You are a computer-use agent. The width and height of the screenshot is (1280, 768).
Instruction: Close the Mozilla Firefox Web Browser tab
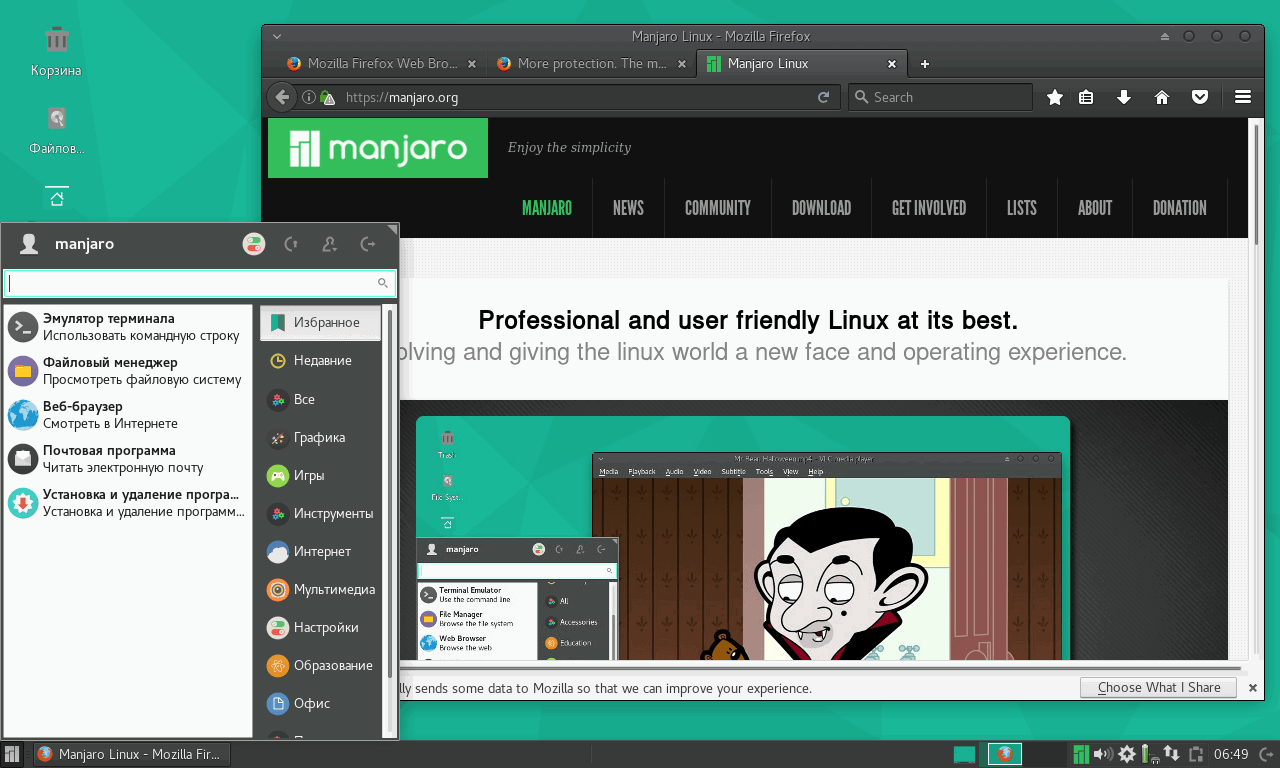473,64
